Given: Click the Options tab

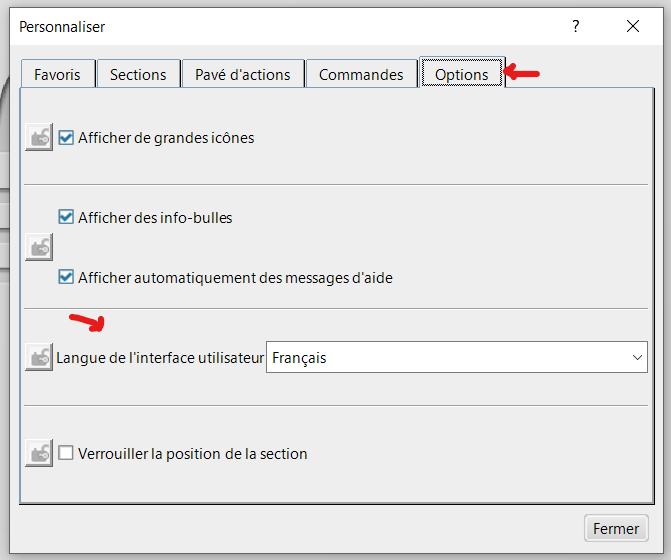Looking at the screenshot, I should pyautogui.click(x=462, y=74).
